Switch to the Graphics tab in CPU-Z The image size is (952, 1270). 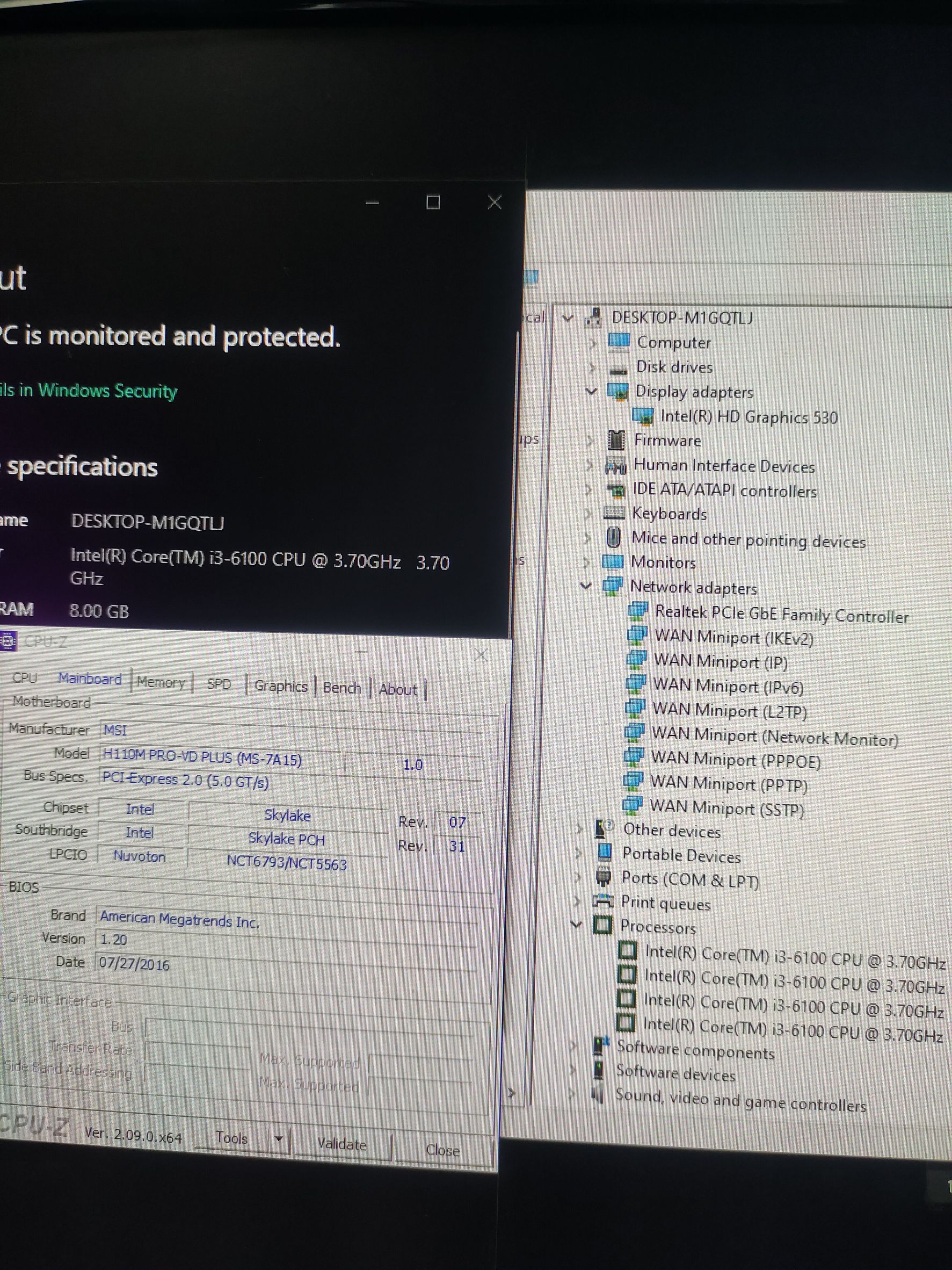(281, 685)
